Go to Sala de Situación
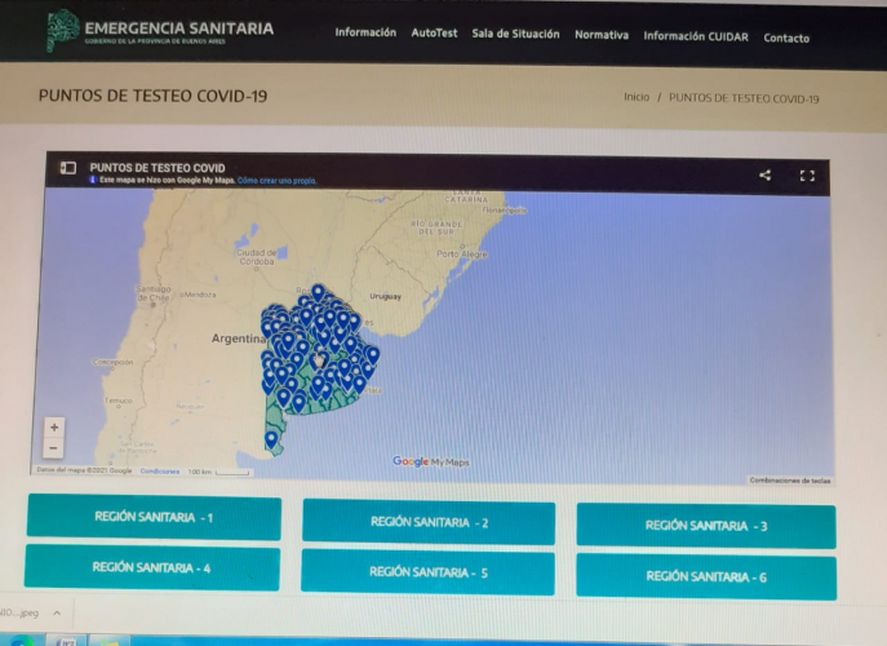The image size is (887, 646). pyautogui.click(x=514, y=34)
